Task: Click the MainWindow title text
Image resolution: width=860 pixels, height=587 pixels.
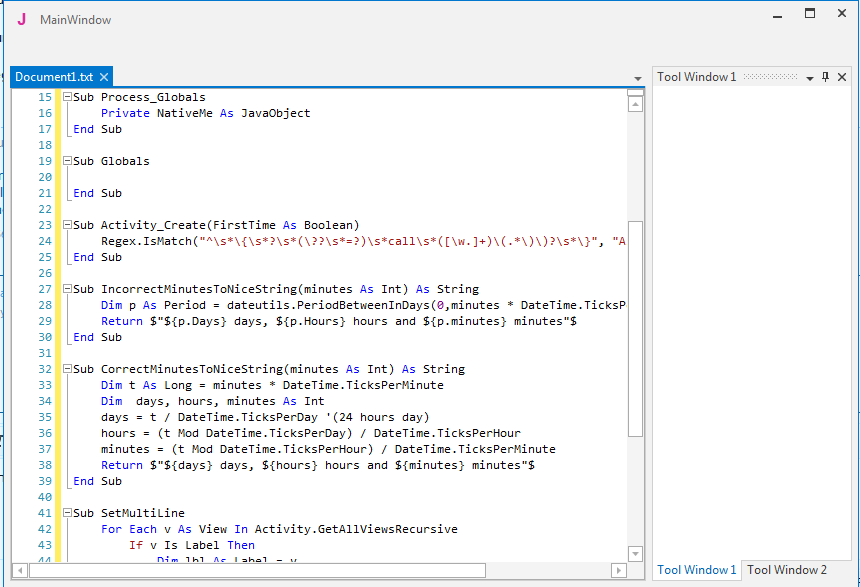Action: [76, 20]
